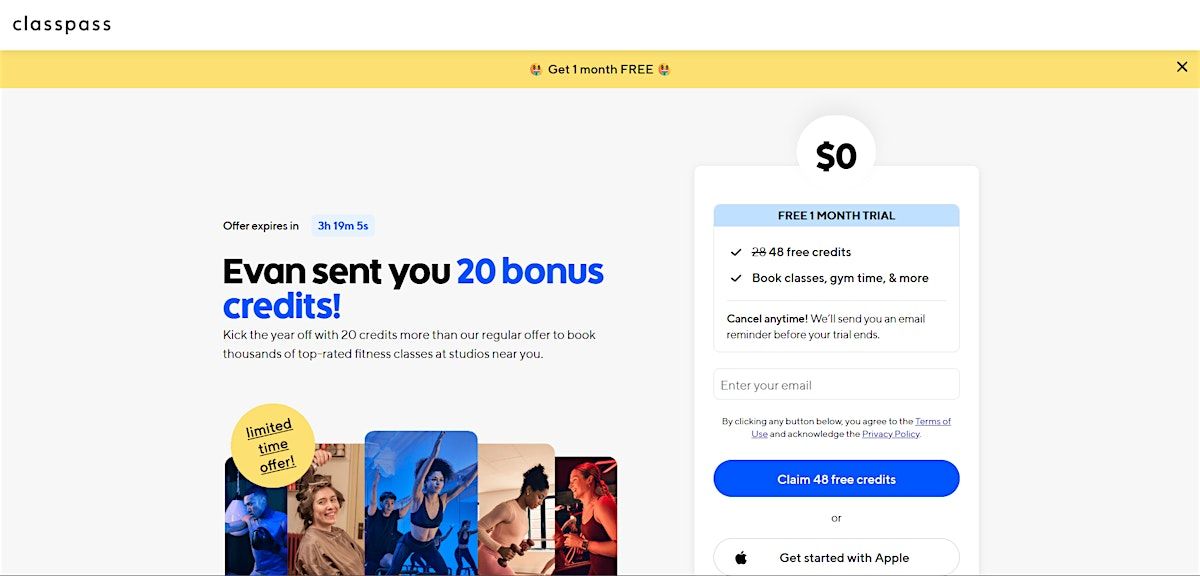
Task: Click the emoji left of banner text
Action: [x=536, y=70]
